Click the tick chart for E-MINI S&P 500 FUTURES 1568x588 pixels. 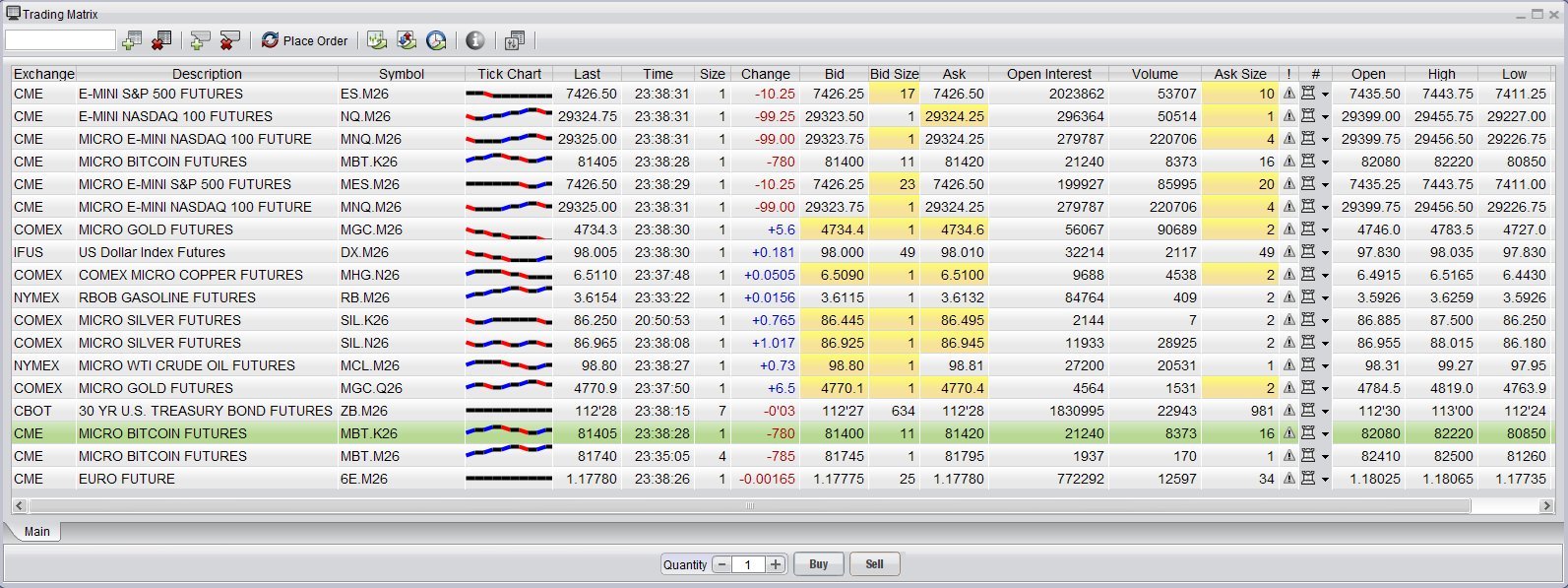(x=509, y=94)
